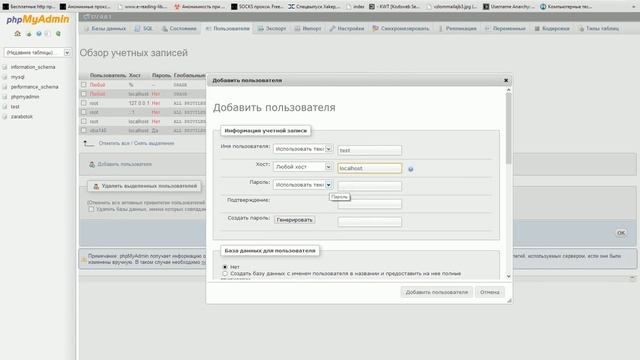
Task: Switch to the Импорт tab
Action: [308, 29]
